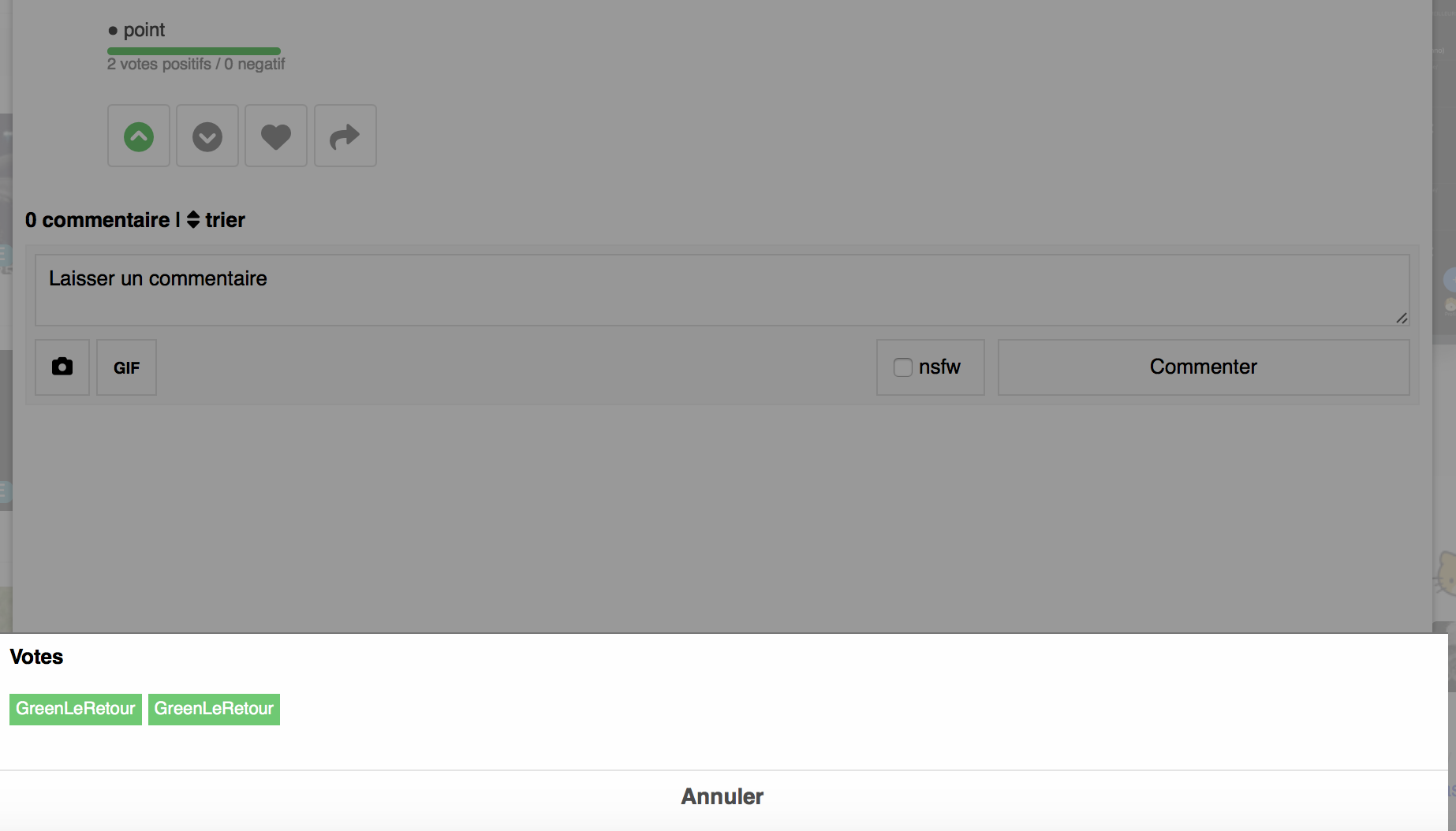The image size is (1456, 831).
Task: Open the GIF picker
Action: pyautogui.click(x=126, y=367)
